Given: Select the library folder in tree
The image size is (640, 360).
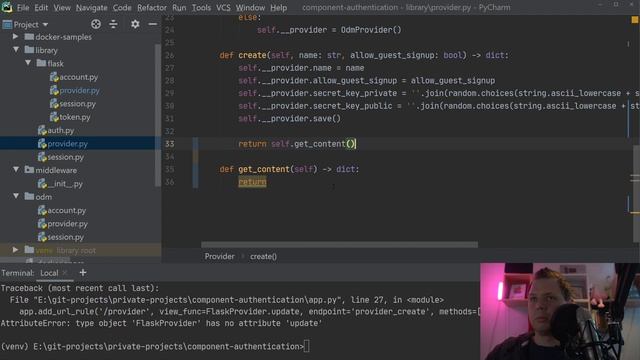Looking at the screenshot, I should click(x=46, y=50).
